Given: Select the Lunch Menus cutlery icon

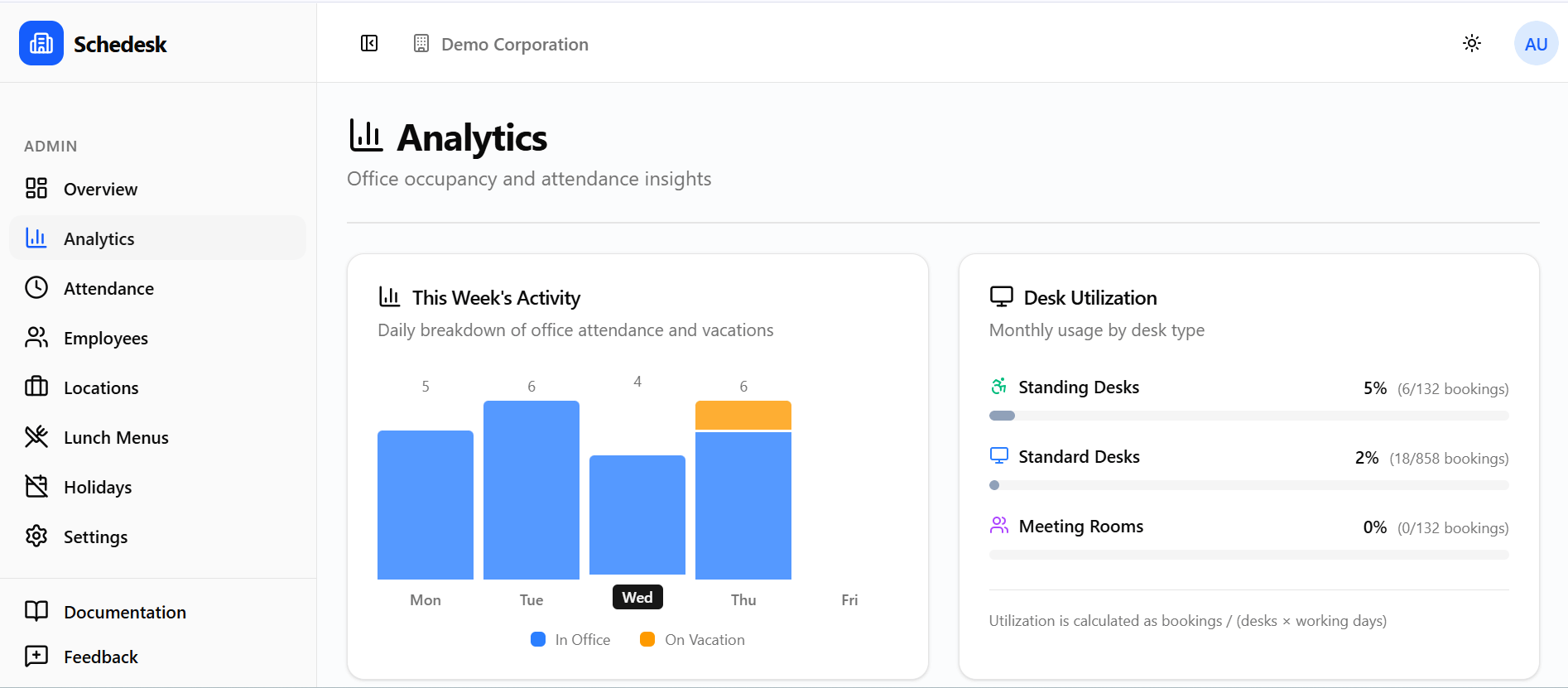Looking at the screenshot, I should point(36,436).
